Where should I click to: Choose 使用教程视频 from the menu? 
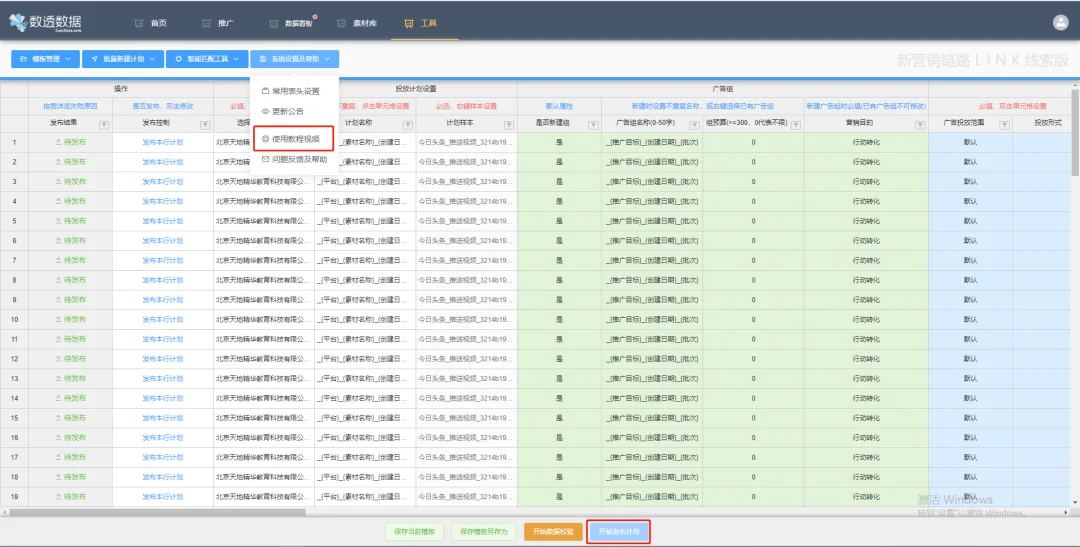click(294, 138)
